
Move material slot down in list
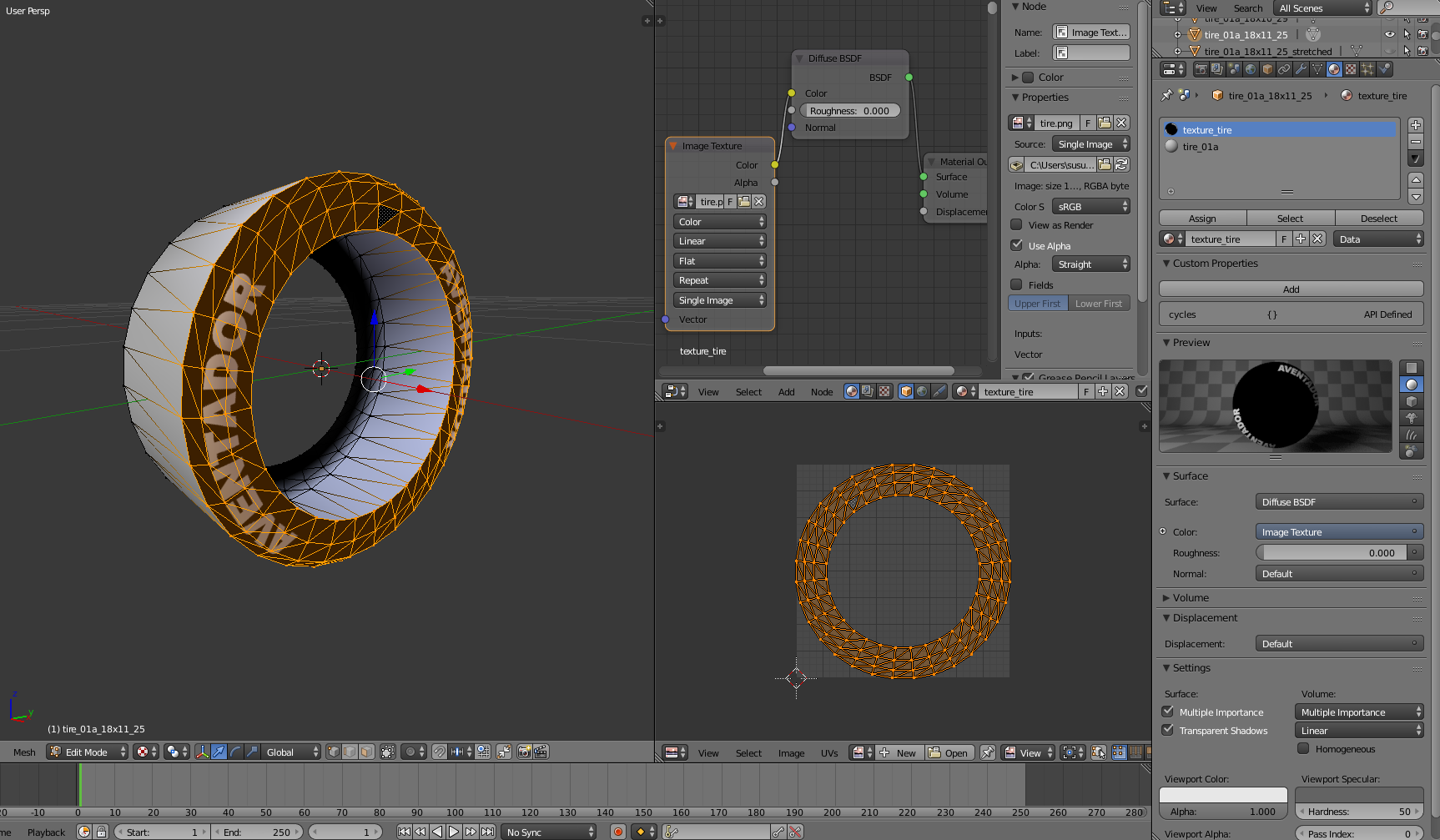tap(1416, 197)
